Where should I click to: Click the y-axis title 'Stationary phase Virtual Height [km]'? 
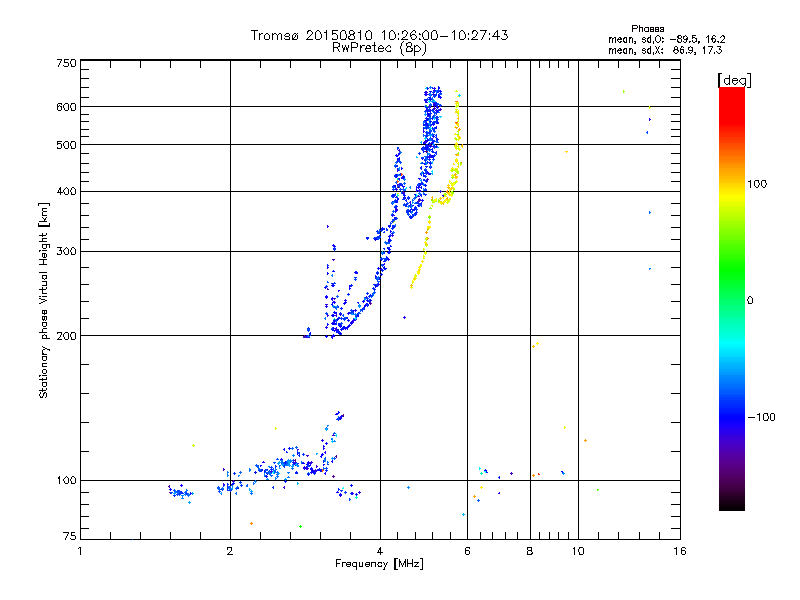coord(44,301)
